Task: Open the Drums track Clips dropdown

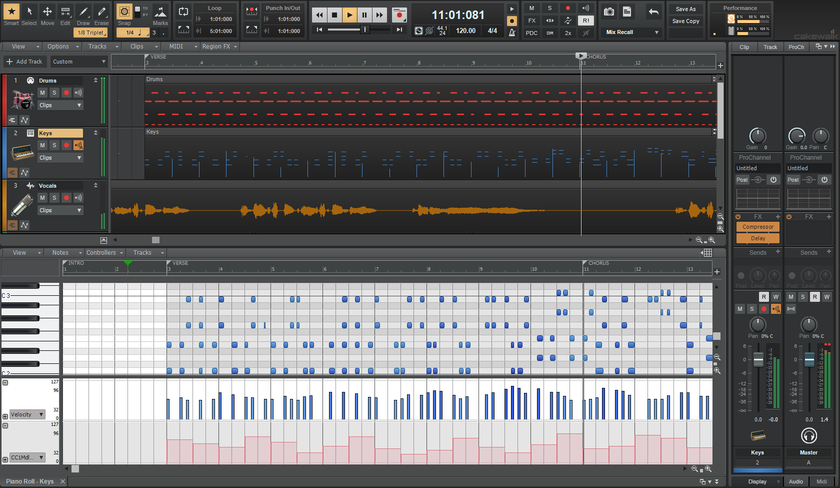Action: pyautogui.click(x=60, y=105)
